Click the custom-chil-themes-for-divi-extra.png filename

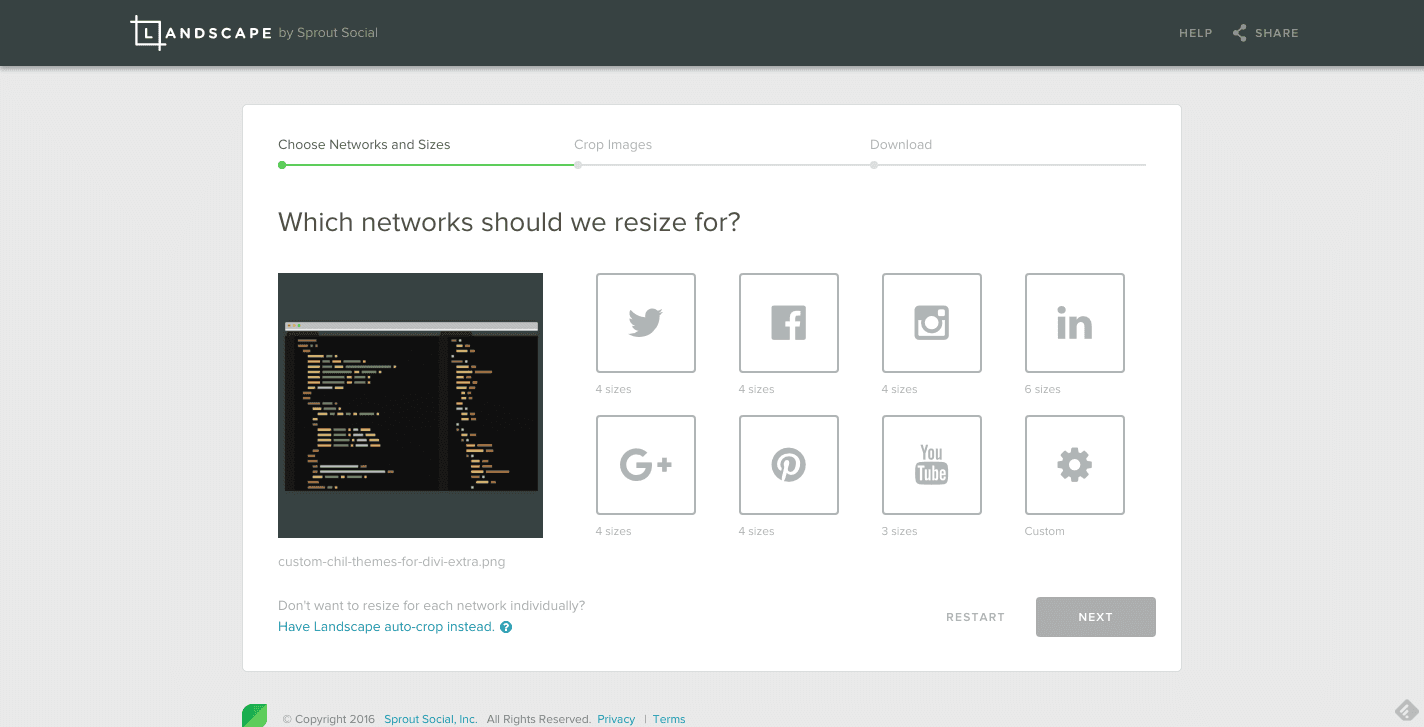click(392, 562)
